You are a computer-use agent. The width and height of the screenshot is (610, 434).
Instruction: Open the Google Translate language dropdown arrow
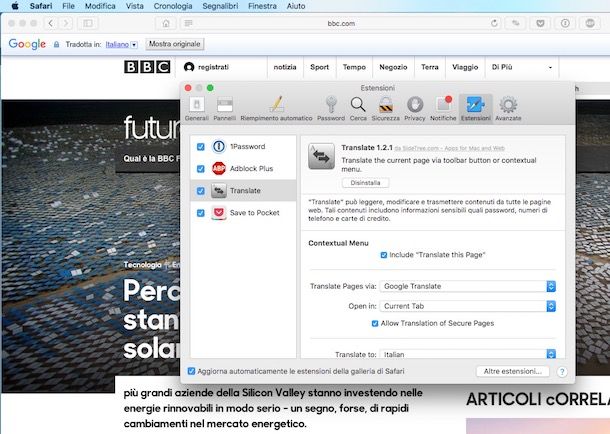tap(134, 45)
